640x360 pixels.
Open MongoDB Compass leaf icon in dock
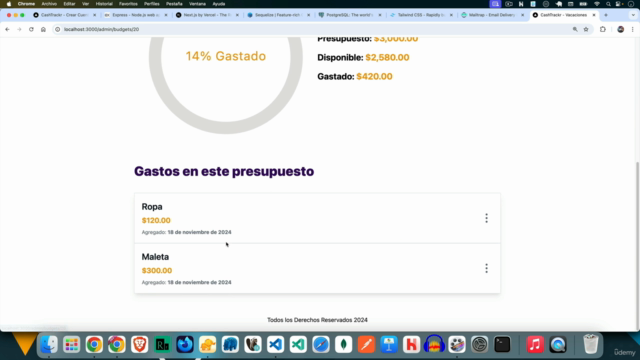click(x=344, y=344)
